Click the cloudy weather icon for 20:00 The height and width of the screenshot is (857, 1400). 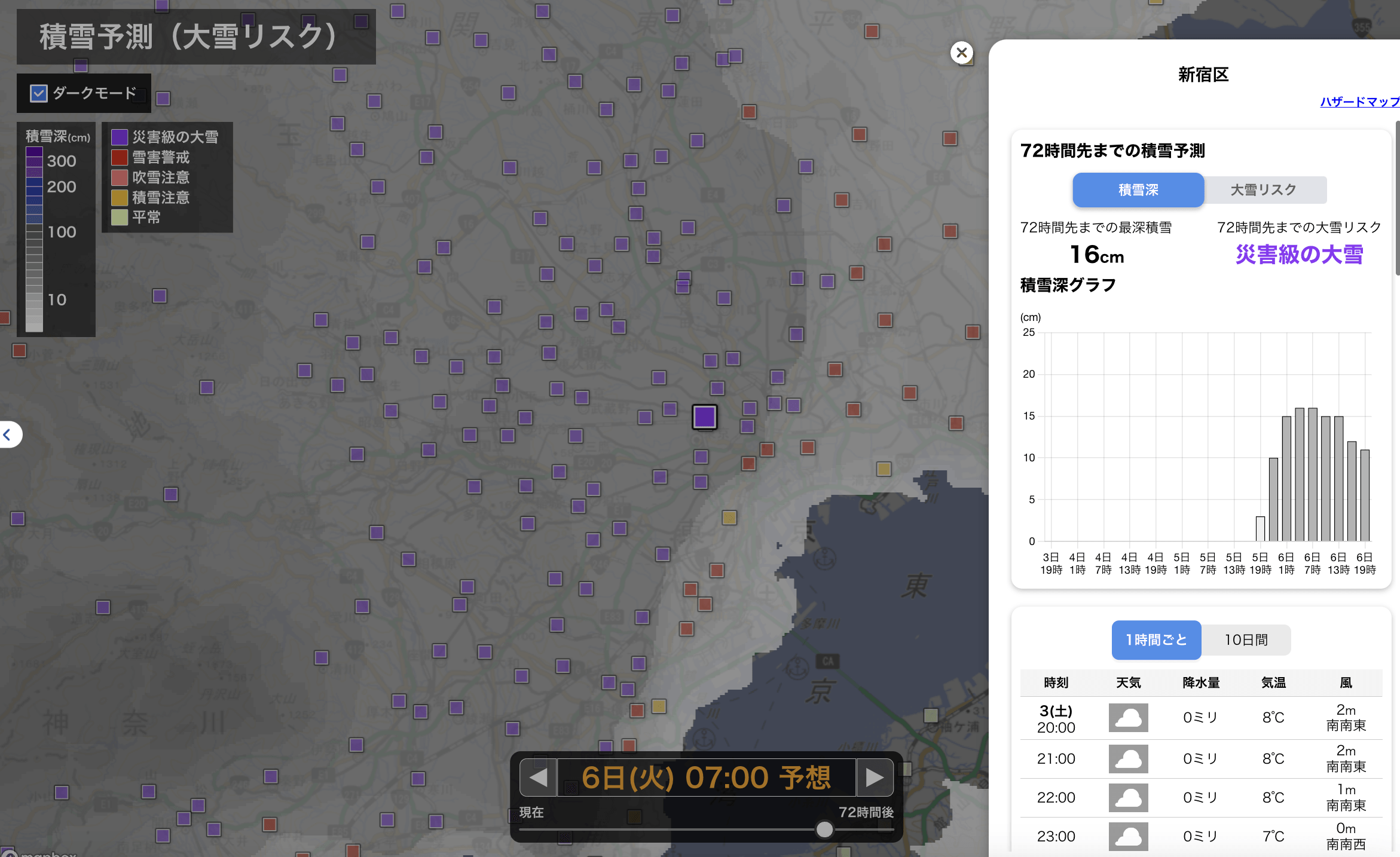pos(1128,718)
